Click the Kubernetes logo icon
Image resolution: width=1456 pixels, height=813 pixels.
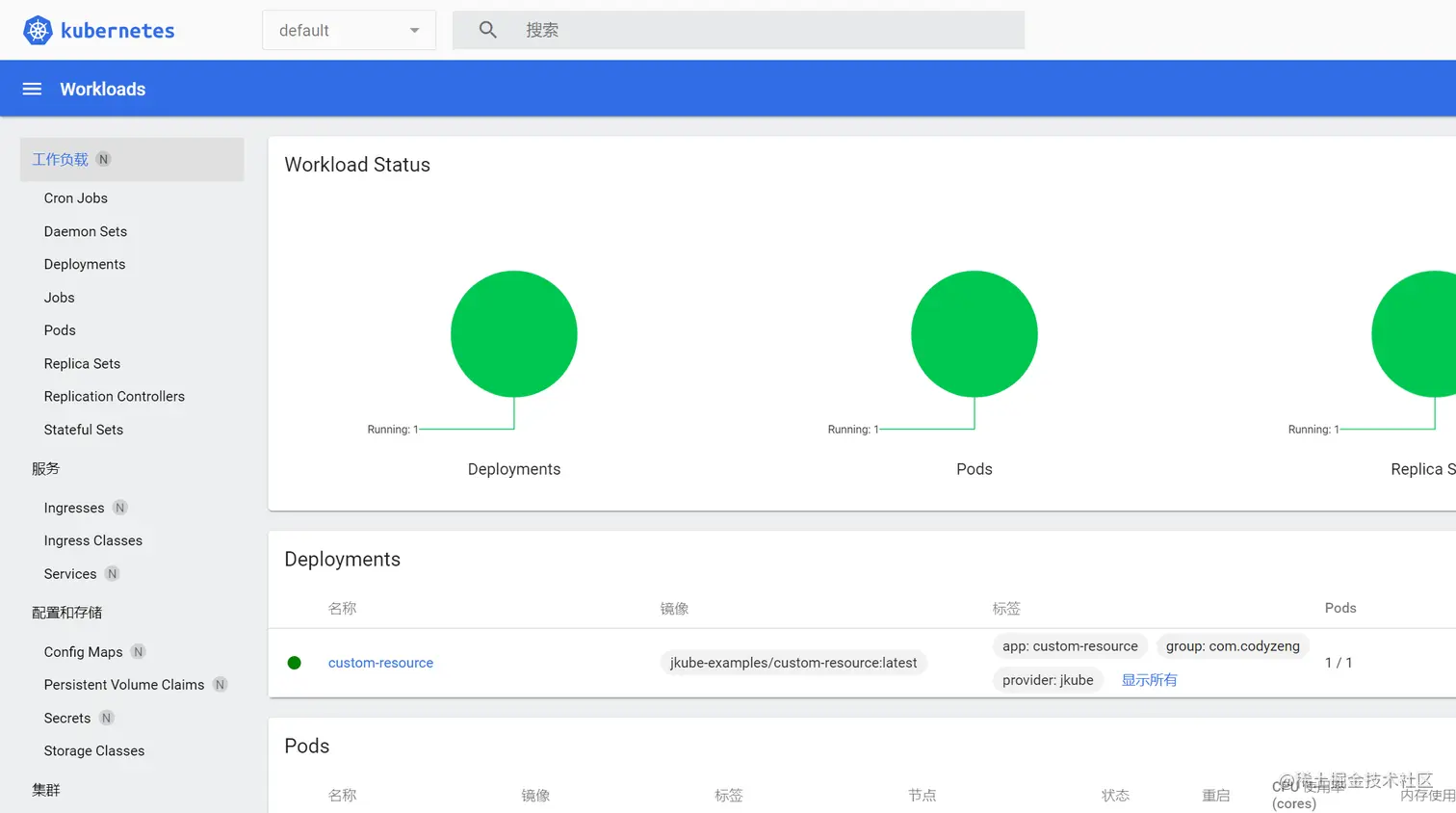coord(38,31)
